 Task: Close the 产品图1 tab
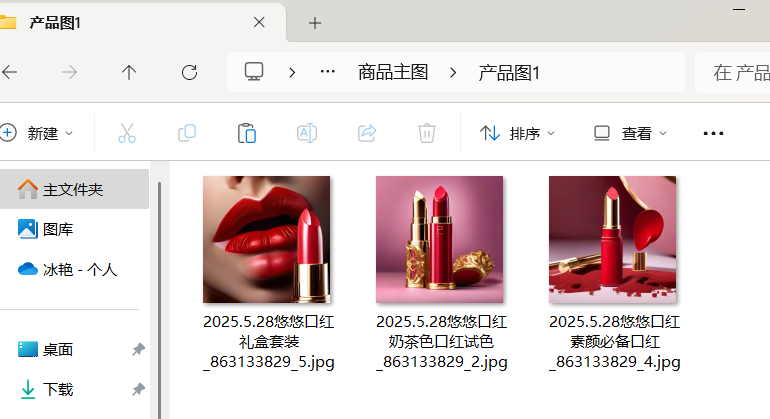pyautogui.click(x=259, y=22)
